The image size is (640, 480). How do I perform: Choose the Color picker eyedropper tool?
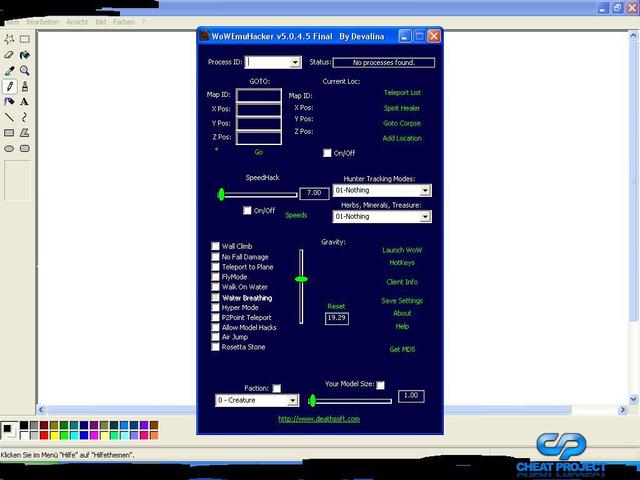(x=9, y=71)
